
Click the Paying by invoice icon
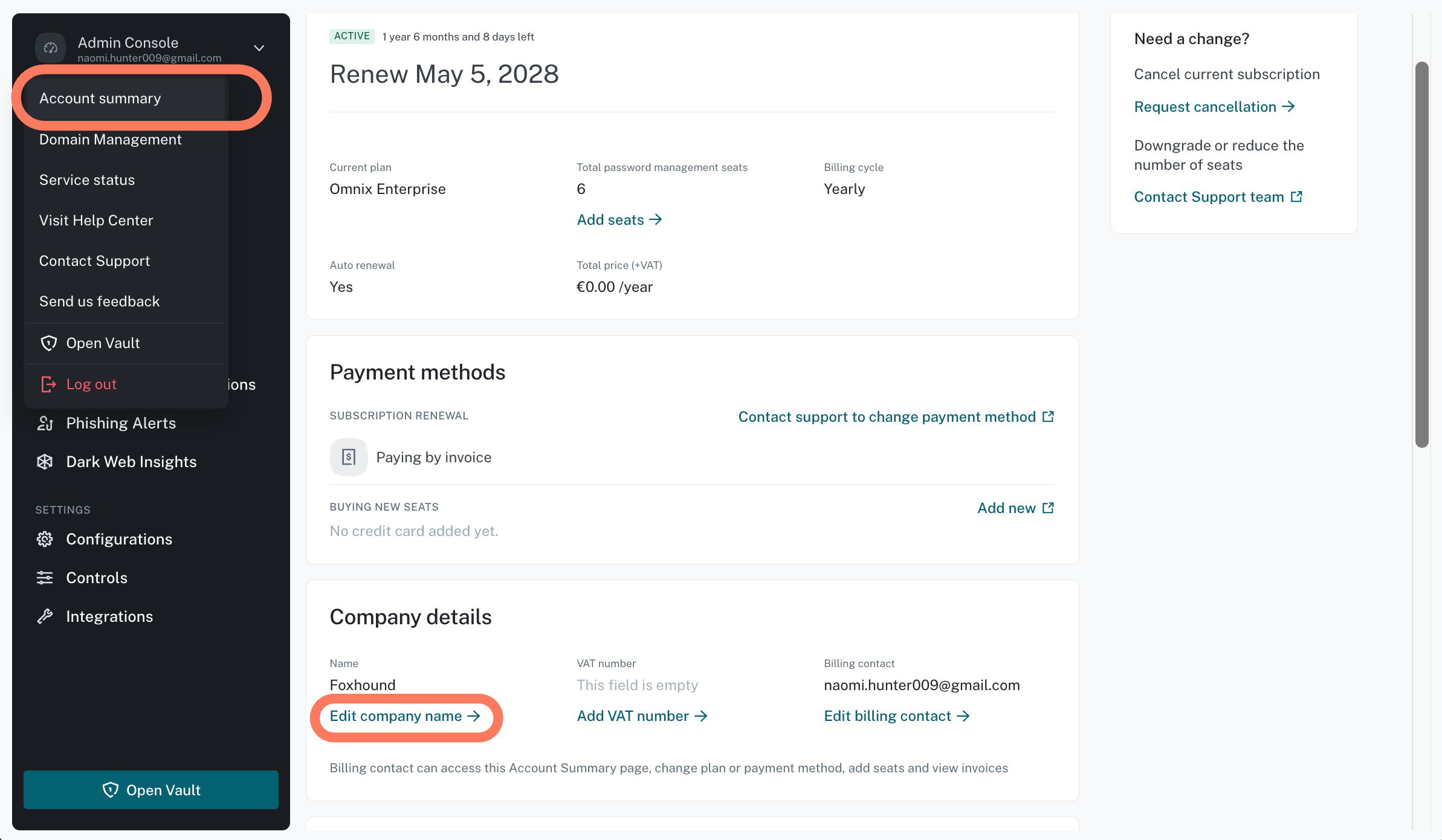click(349, 457)
